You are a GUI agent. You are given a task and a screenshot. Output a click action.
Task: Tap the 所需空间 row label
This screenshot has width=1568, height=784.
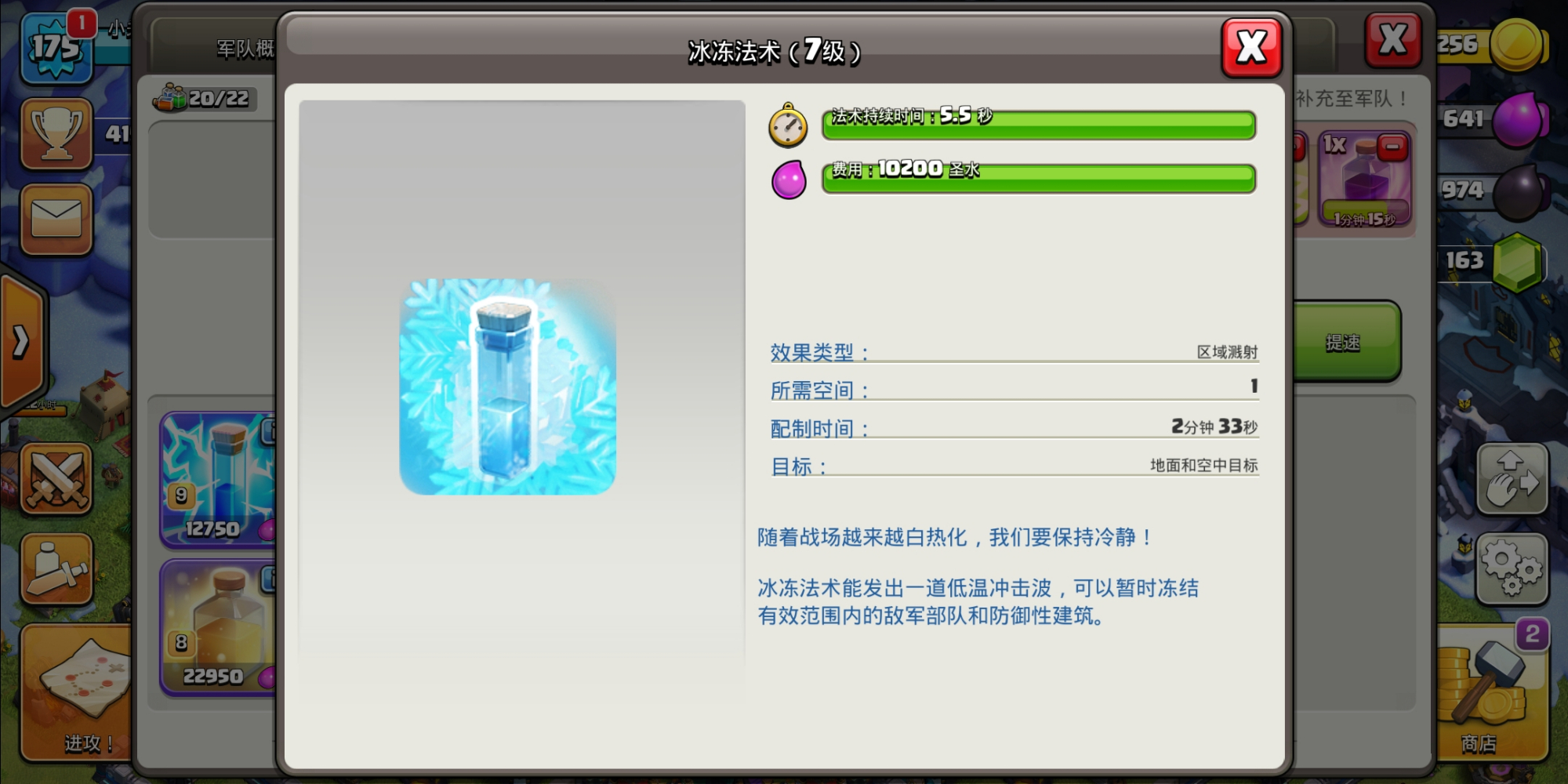819,390
